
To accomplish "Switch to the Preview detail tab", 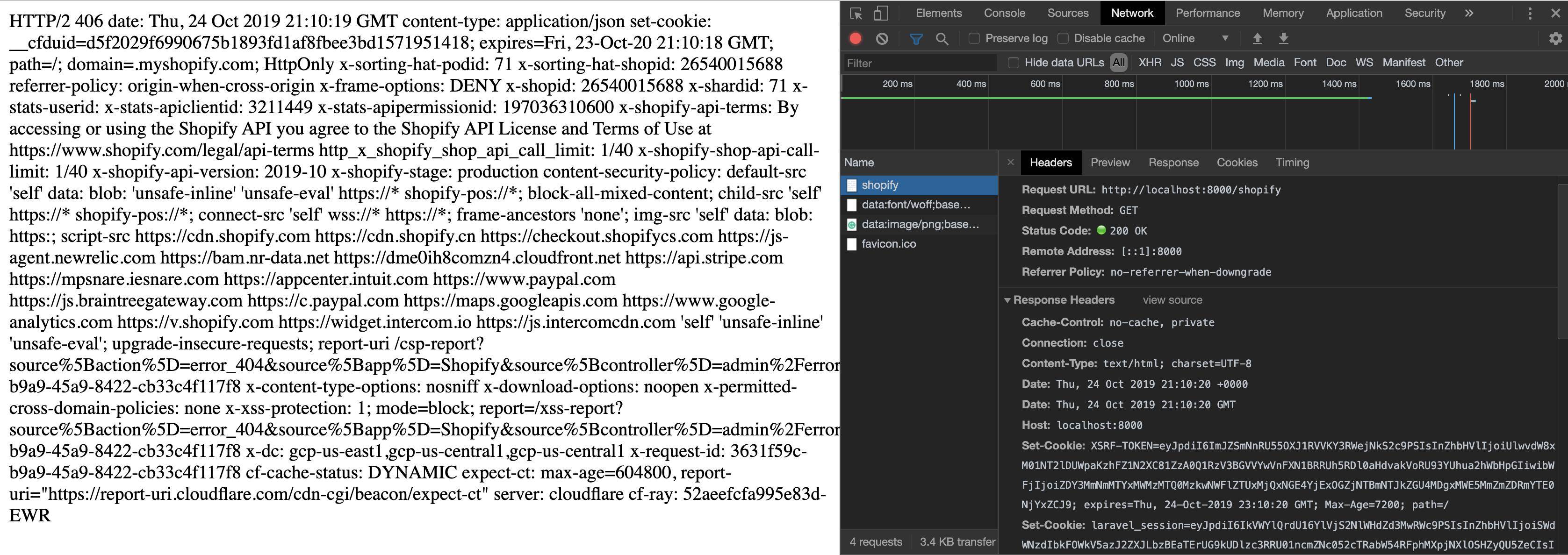I will coord(1110,163).
